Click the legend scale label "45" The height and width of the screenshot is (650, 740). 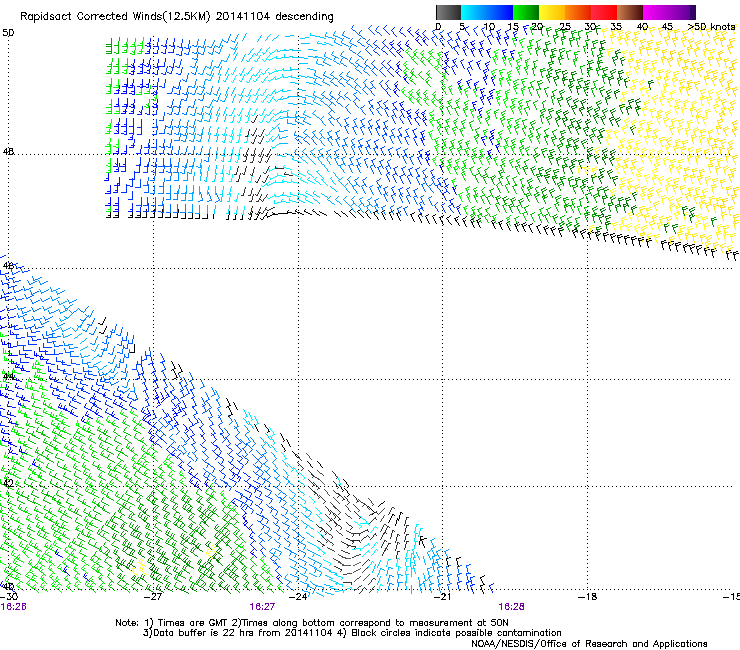(x=667, y=27)
